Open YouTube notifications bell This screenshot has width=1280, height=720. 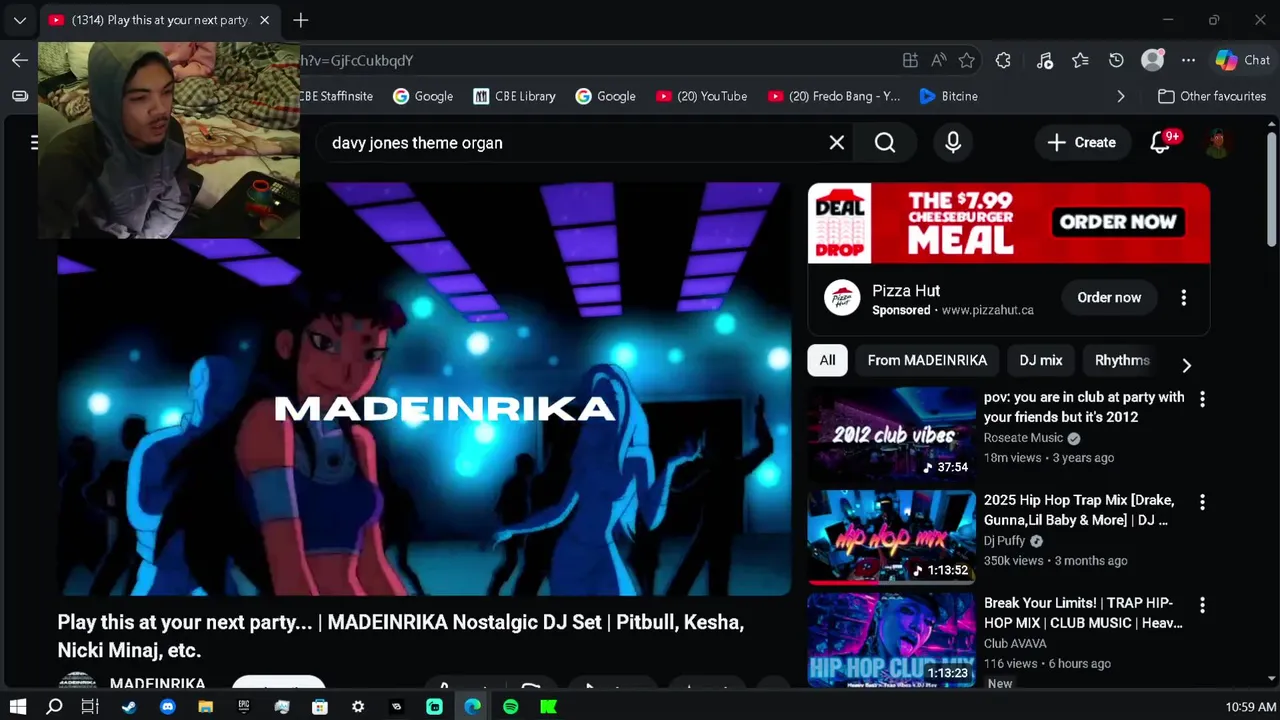[x=1161, y=143]
